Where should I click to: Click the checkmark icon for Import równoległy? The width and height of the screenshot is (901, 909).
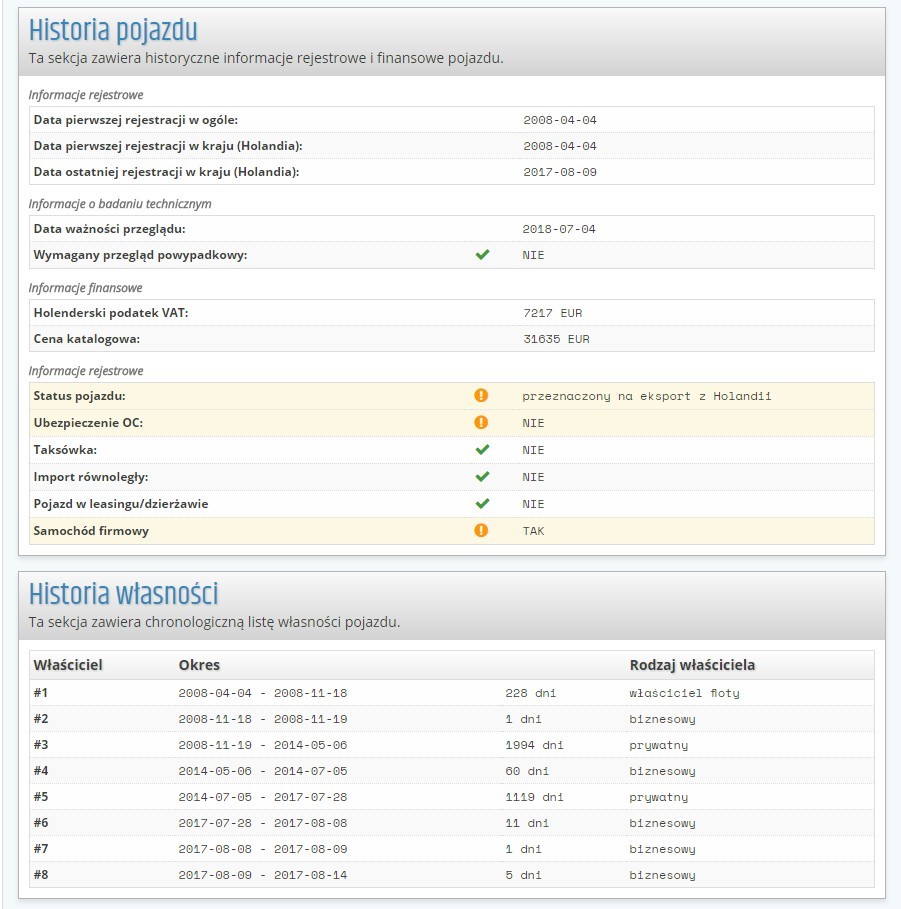coord(482,477)
